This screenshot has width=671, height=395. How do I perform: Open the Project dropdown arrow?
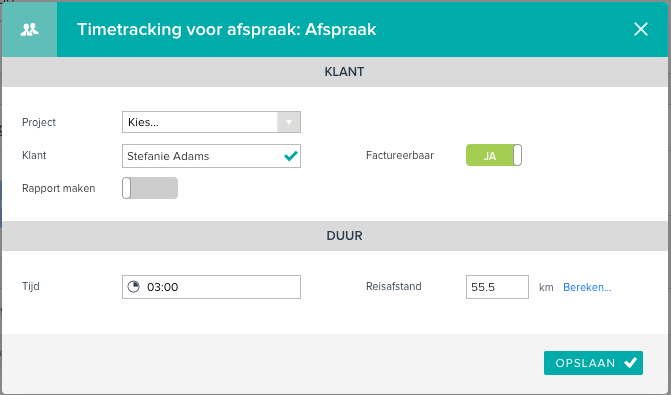[x=289, y=122]
